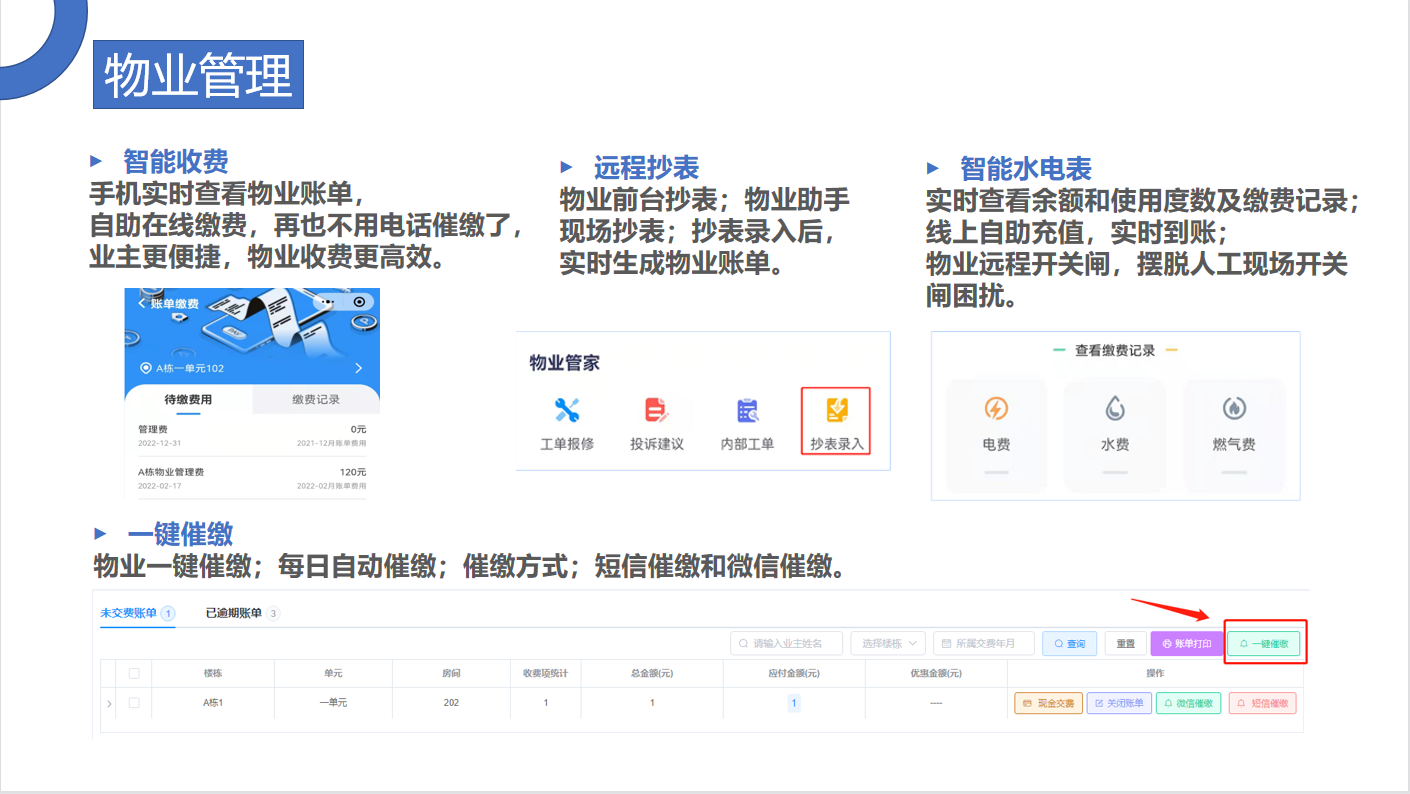Click the 楼栋 column header
The height and width of the screenshot is (794, 1410).
[x=213, y=673]
